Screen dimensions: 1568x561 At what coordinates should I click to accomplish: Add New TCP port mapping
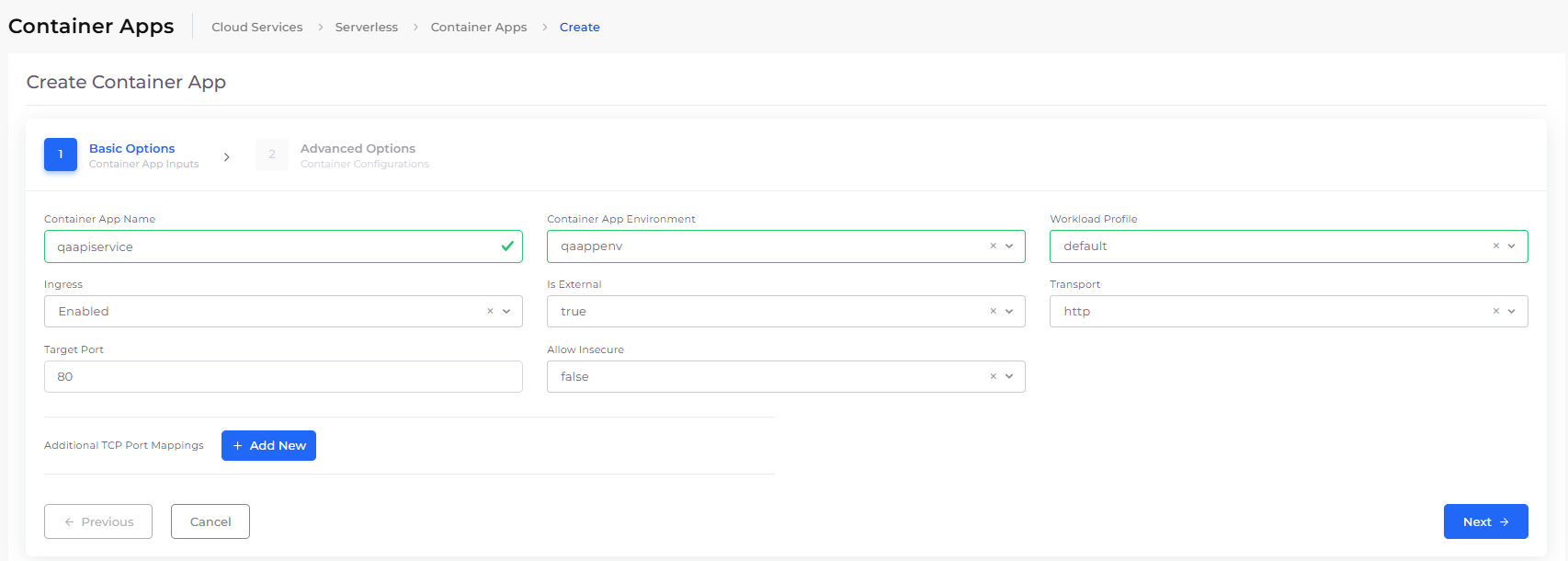click(x=268, y=446)
